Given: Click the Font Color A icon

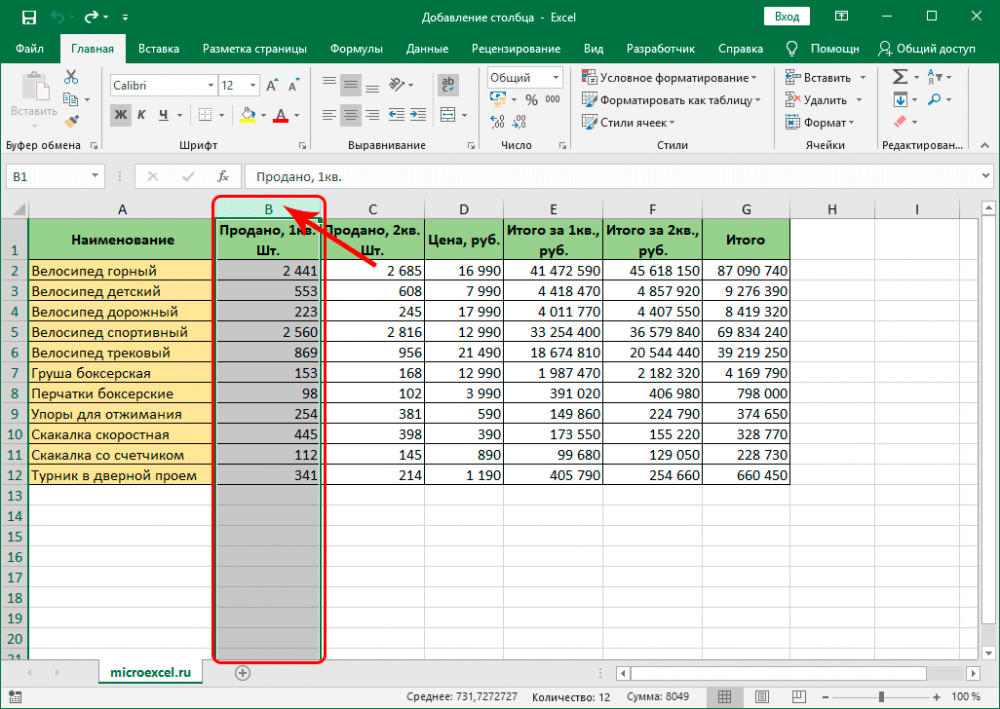Looking at the screenshot, I should 281,115.
